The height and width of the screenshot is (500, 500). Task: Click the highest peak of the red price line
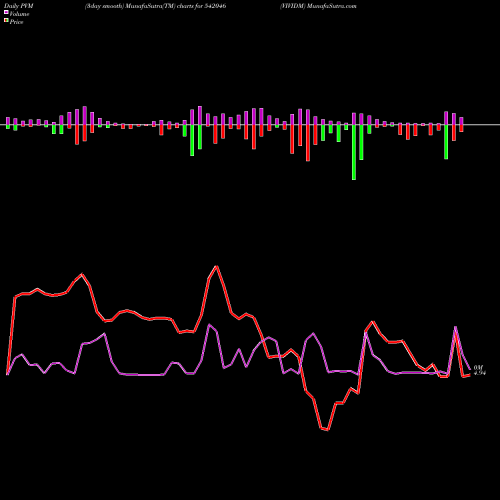tap(217, 267)
